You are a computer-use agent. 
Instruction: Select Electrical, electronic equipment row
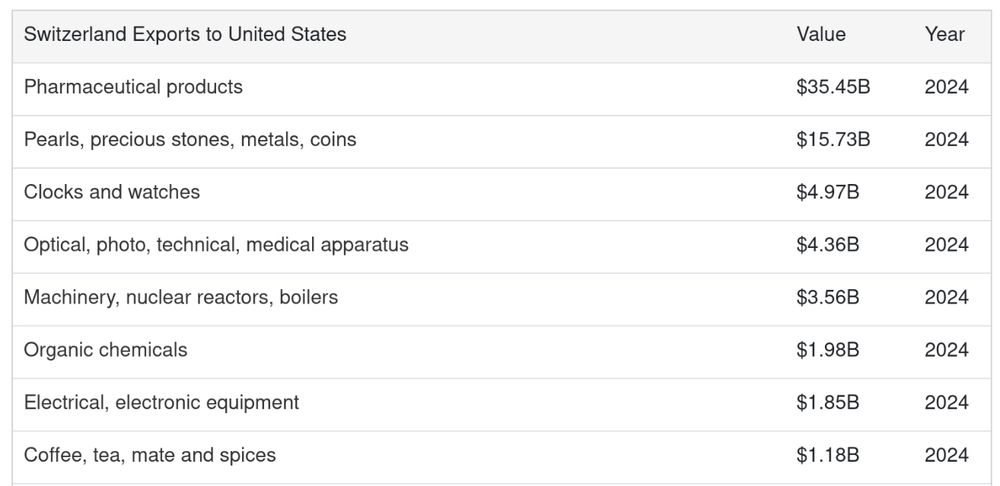tap(161, 402)
